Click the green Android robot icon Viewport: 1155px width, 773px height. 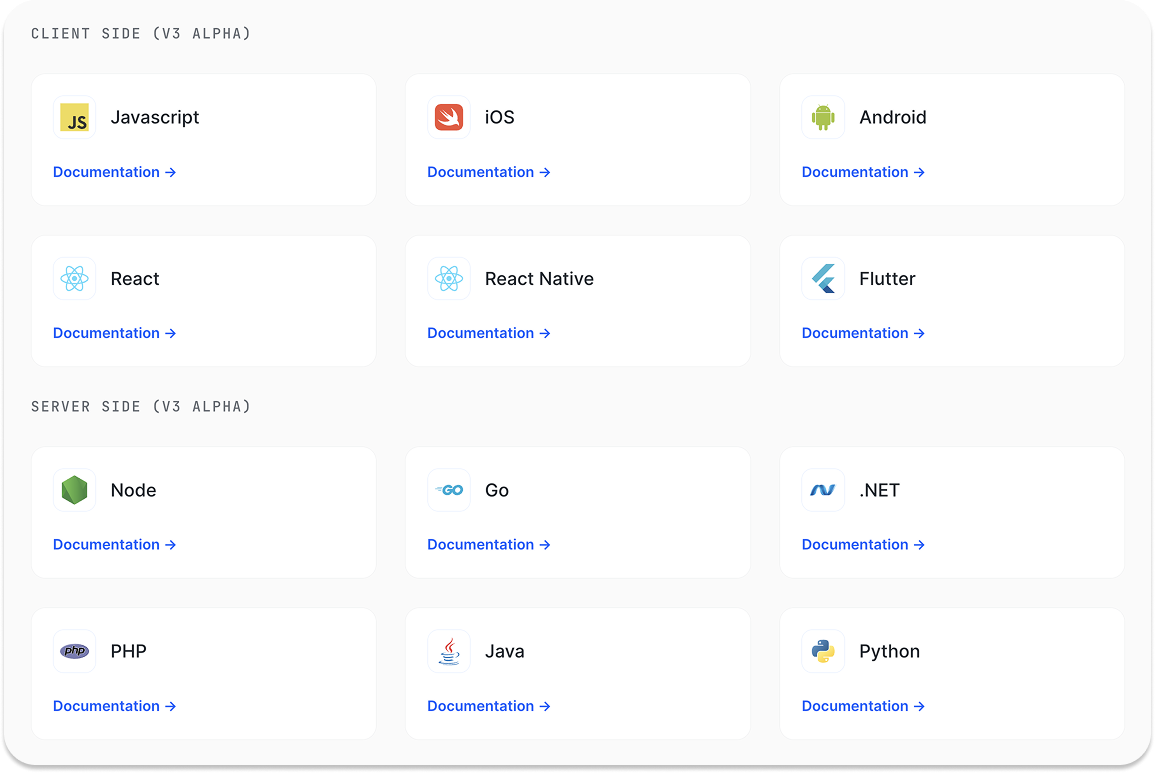(x=823, y=118)
